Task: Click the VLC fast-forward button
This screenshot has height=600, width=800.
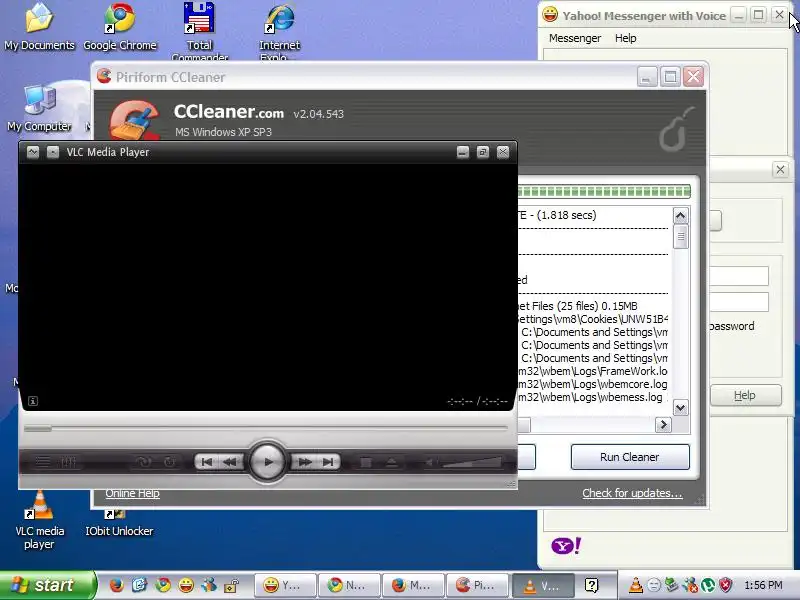Action: [305, 462]
